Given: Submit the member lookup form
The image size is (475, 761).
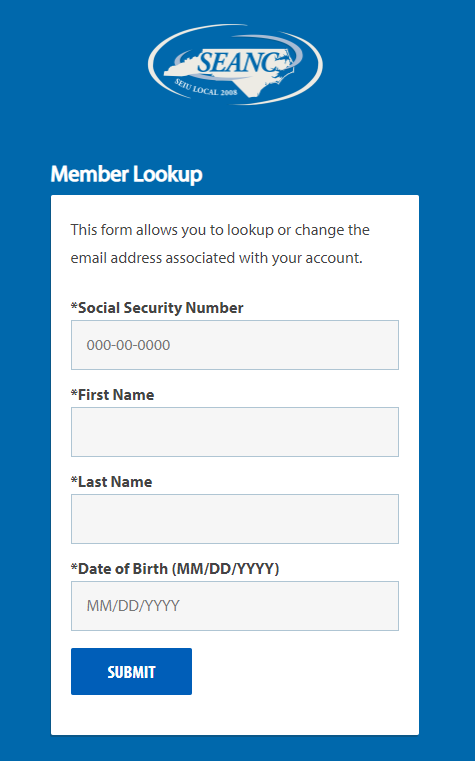Looking at the screenshot, I should [131, 671].
